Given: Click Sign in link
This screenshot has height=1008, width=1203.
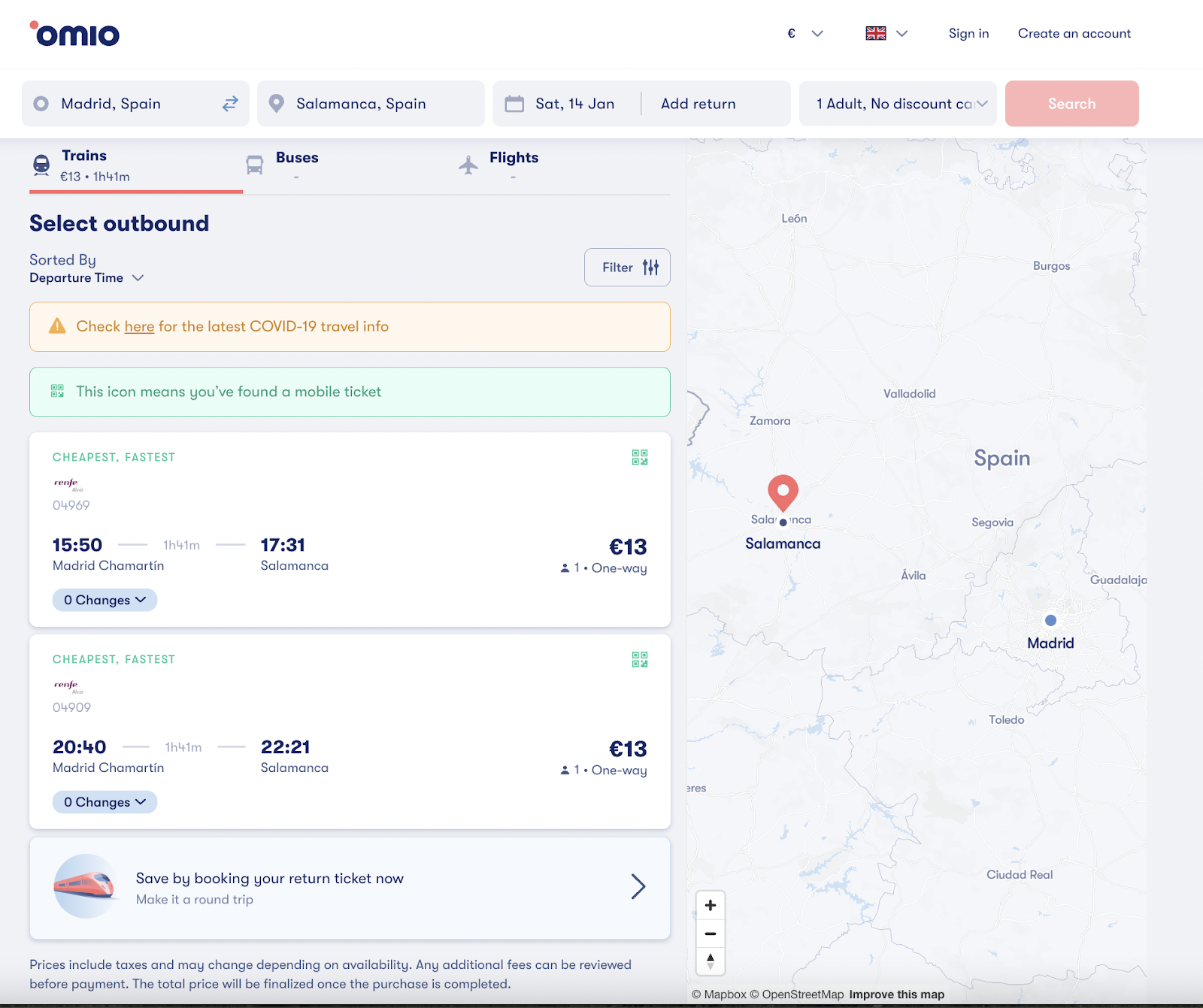Looking at the screenshot, I should [968, 33].
